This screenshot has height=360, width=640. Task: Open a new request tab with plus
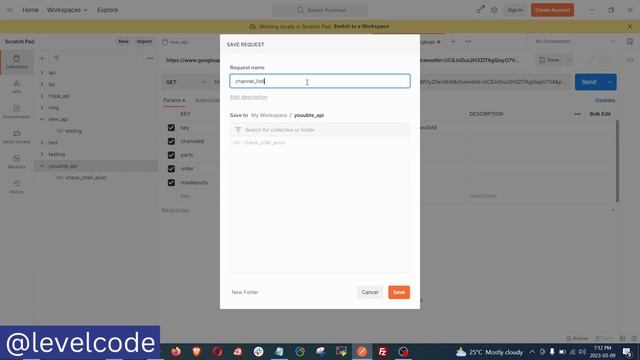[453, 42]
